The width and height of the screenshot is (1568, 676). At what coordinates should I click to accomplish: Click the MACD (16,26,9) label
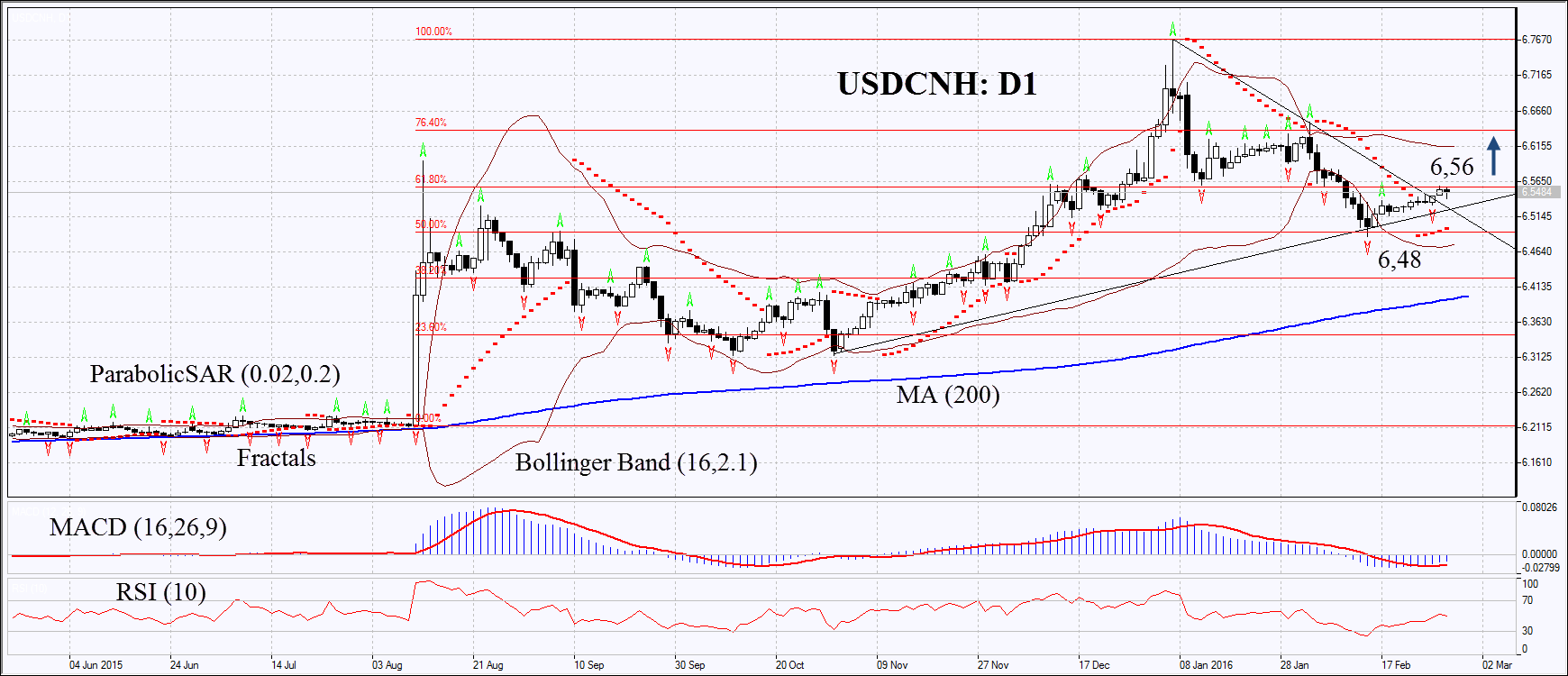[138, 527]
